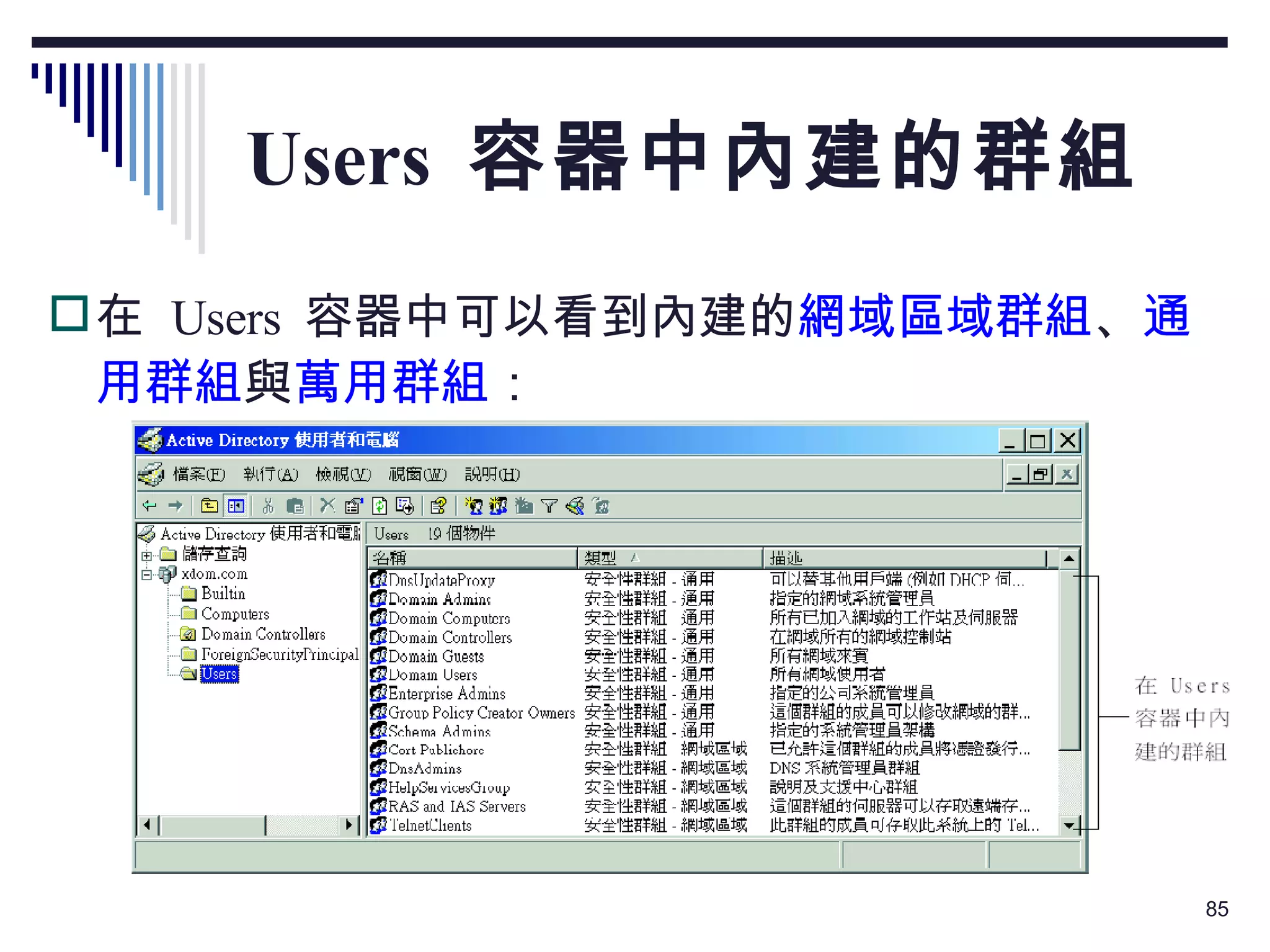Open the 說明(H) menu

[492, 474]
